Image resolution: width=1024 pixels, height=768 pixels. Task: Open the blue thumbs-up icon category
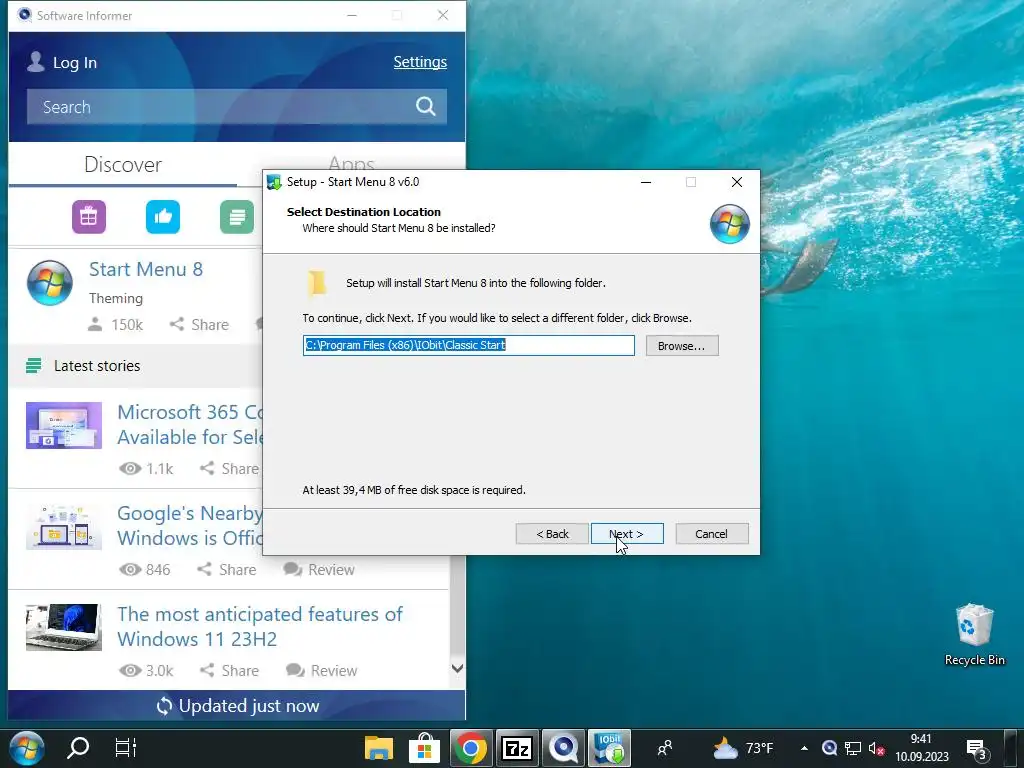163,217
